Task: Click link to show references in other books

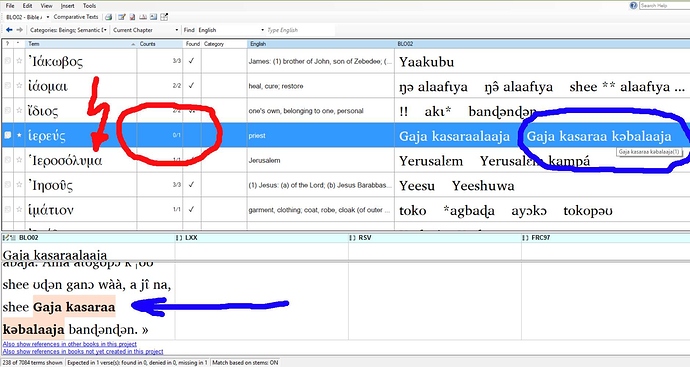Action: click(x=70, y=344)
